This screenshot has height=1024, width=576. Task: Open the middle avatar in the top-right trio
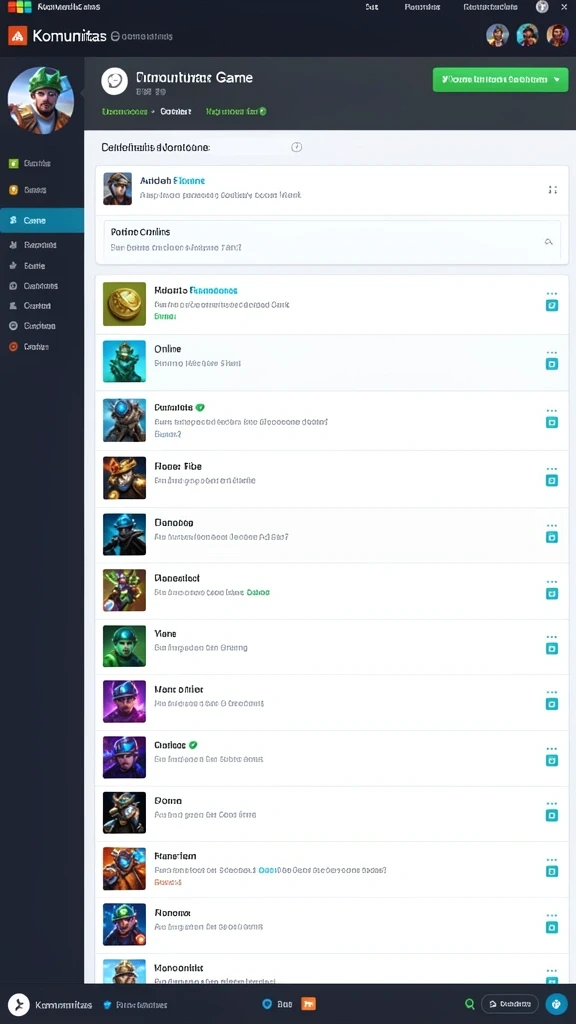pos(528,35)
